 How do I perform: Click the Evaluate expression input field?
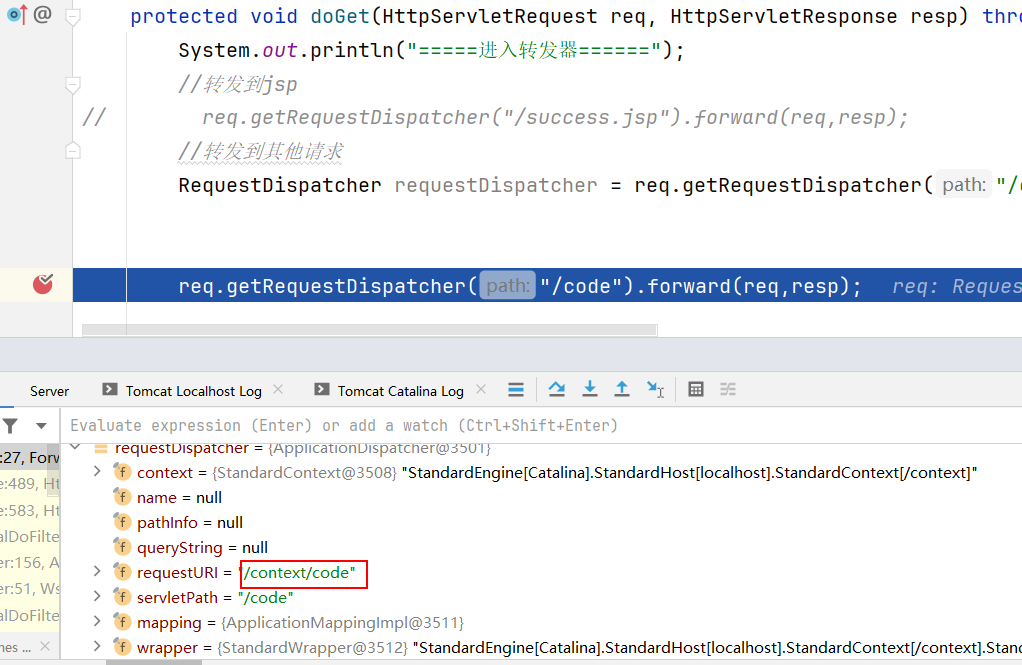(500, 426)
